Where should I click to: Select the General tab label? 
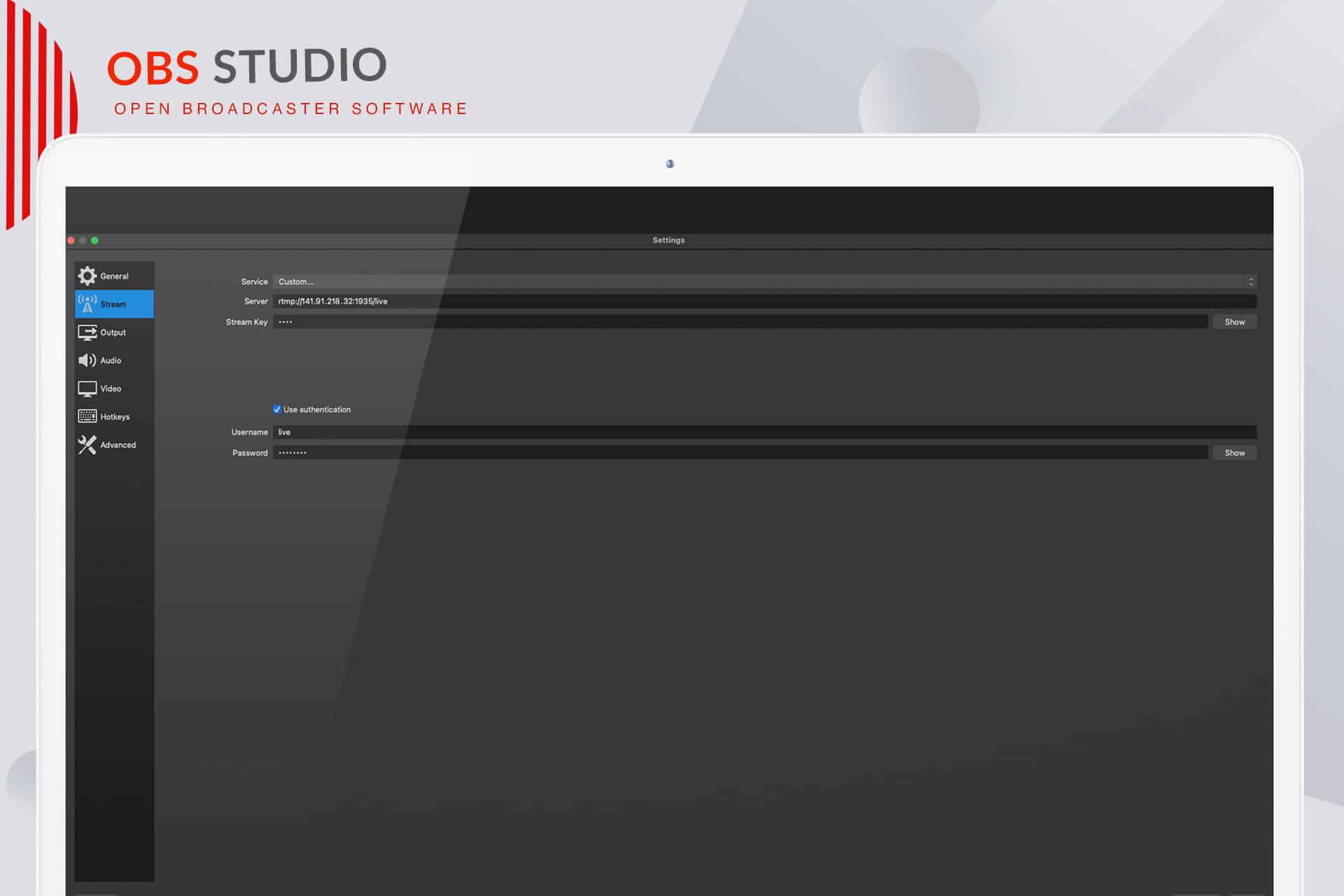coord(114,276)
